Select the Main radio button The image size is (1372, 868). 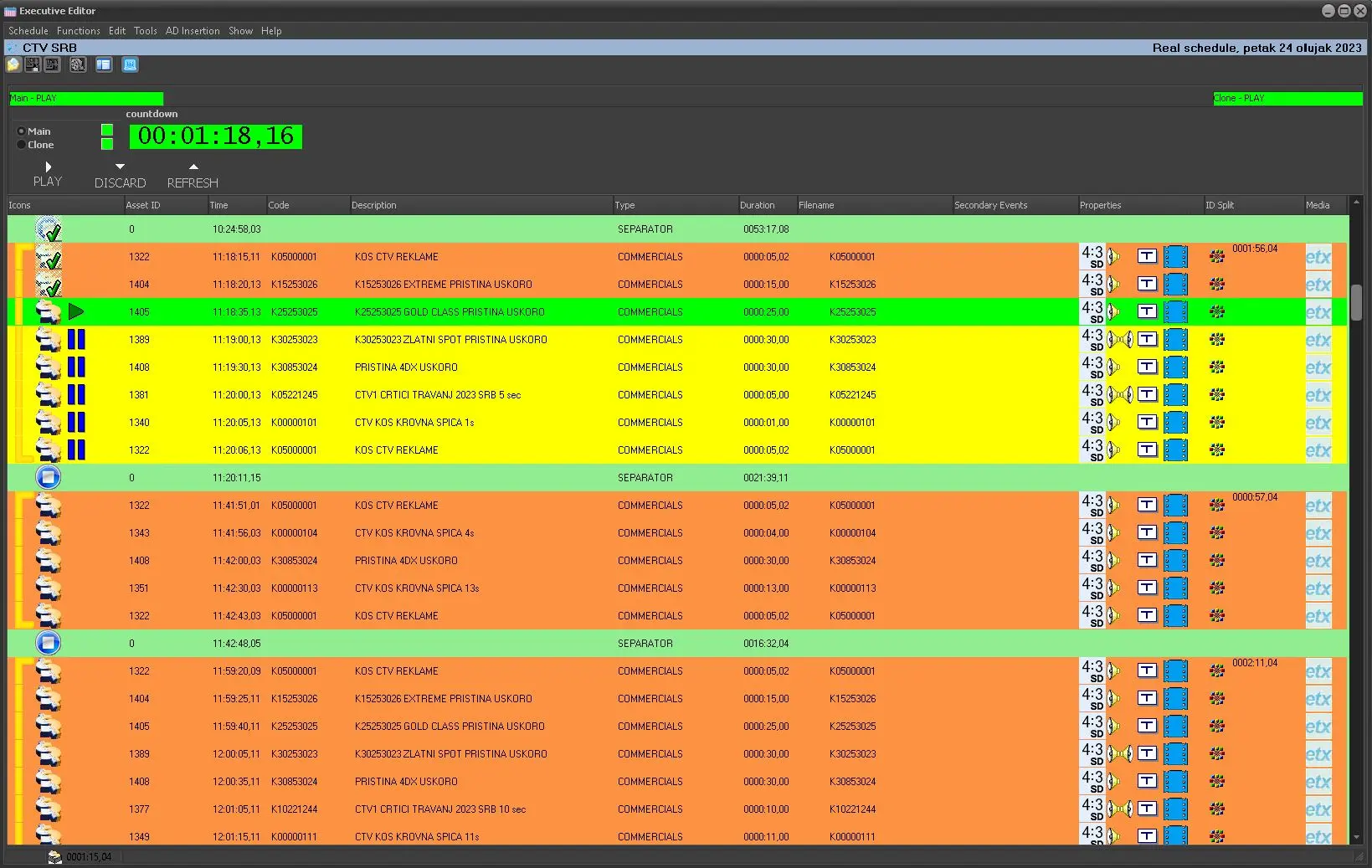click(x=22, y=131)
